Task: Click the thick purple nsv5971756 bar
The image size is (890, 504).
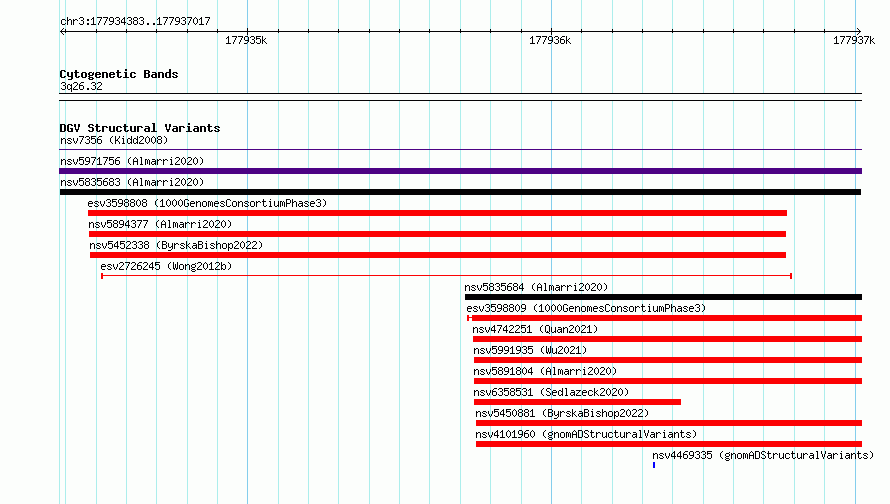Action: [x=460, y=171]
